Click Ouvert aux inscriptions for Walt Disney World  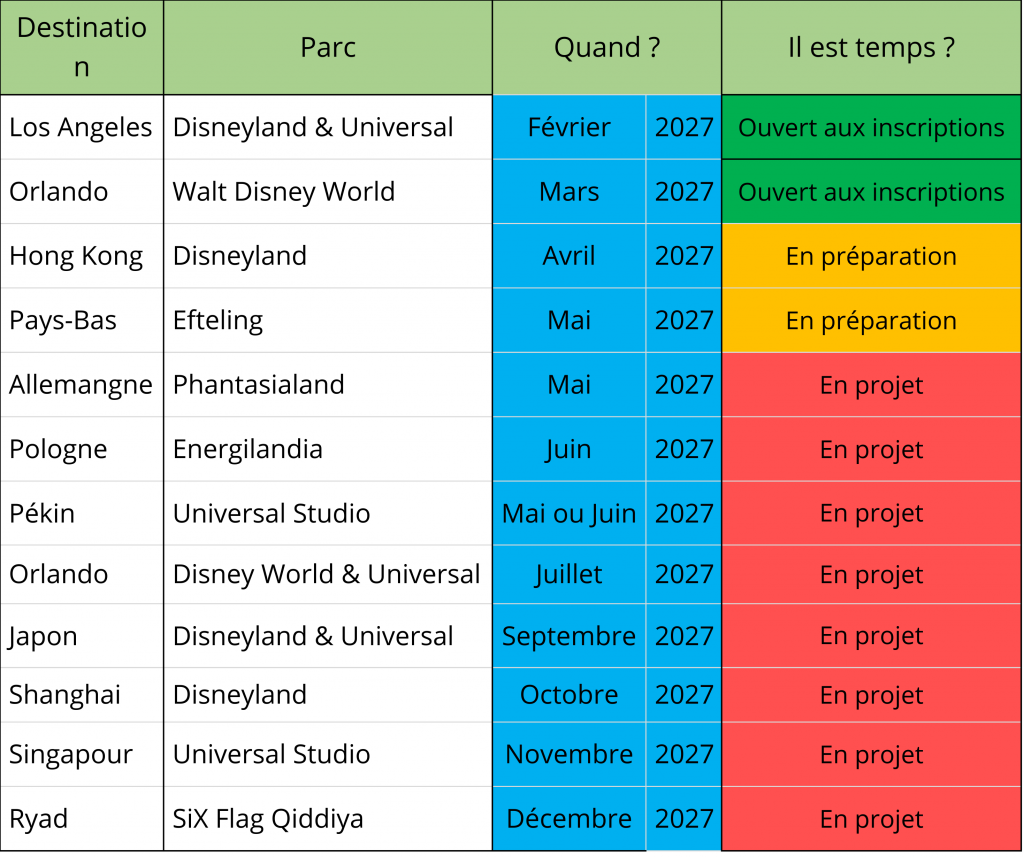coord(871,192)
